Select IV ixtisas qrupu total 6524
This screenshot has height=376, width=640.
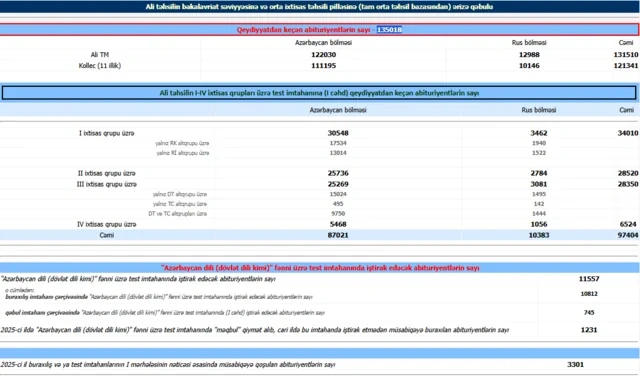pyautogui.click(x=629, y=224)
